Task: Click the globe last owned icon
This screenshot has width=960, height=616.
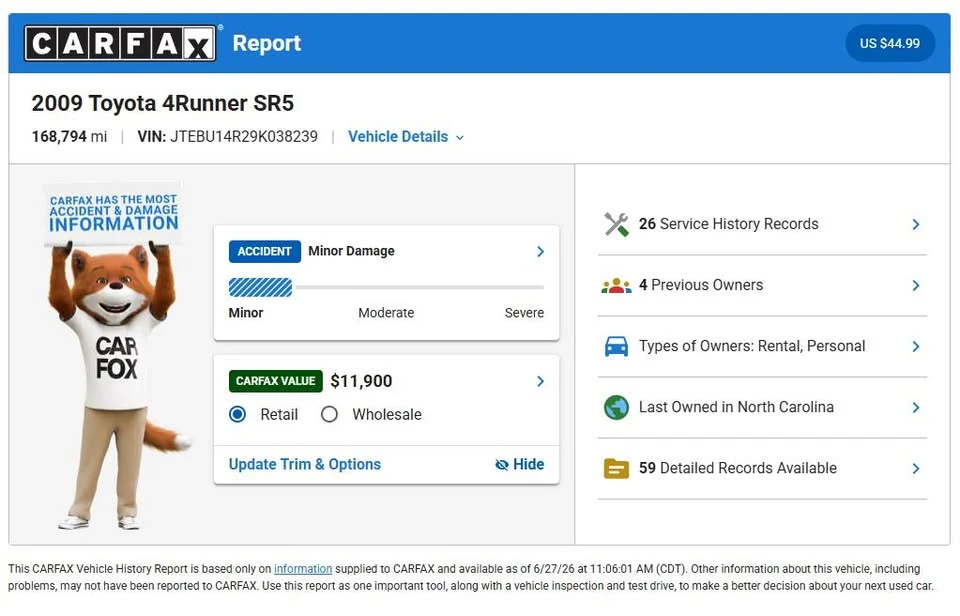Action: [x=616, y=407]
